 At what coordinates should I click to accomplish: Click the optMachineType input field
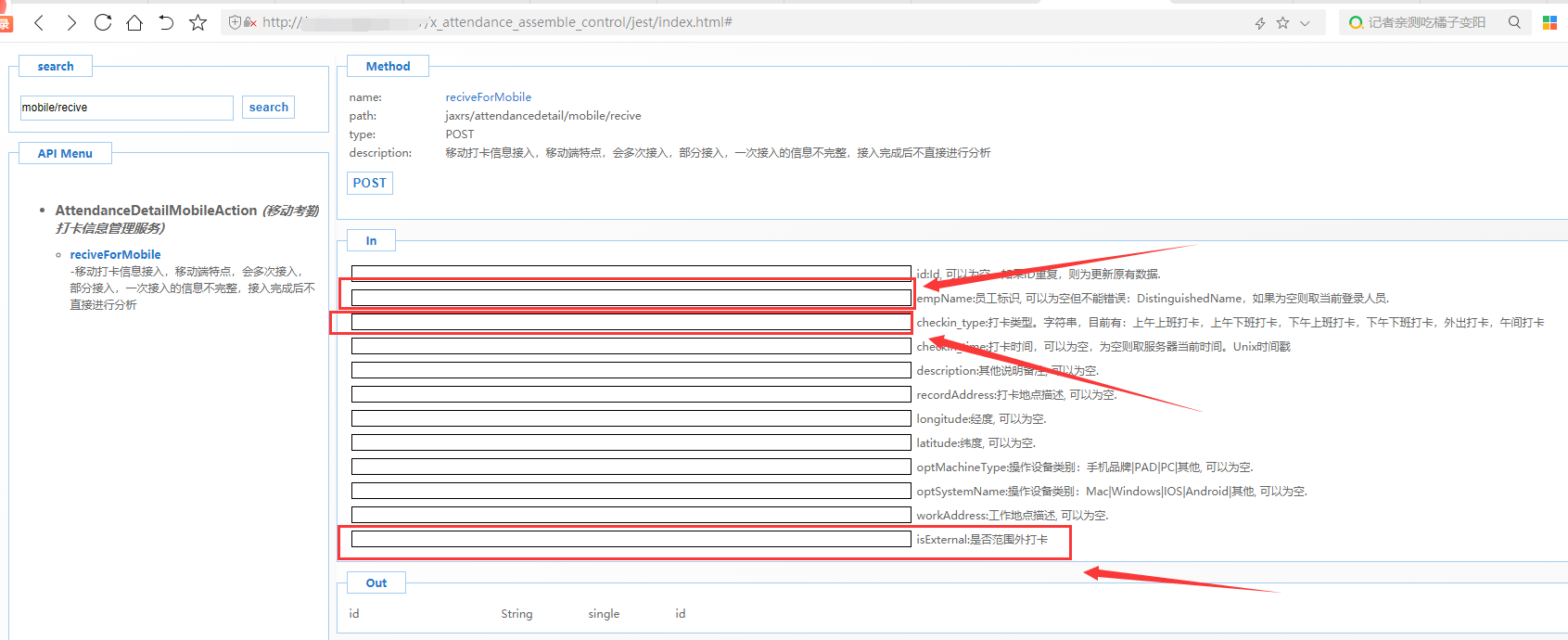point(631,467)
